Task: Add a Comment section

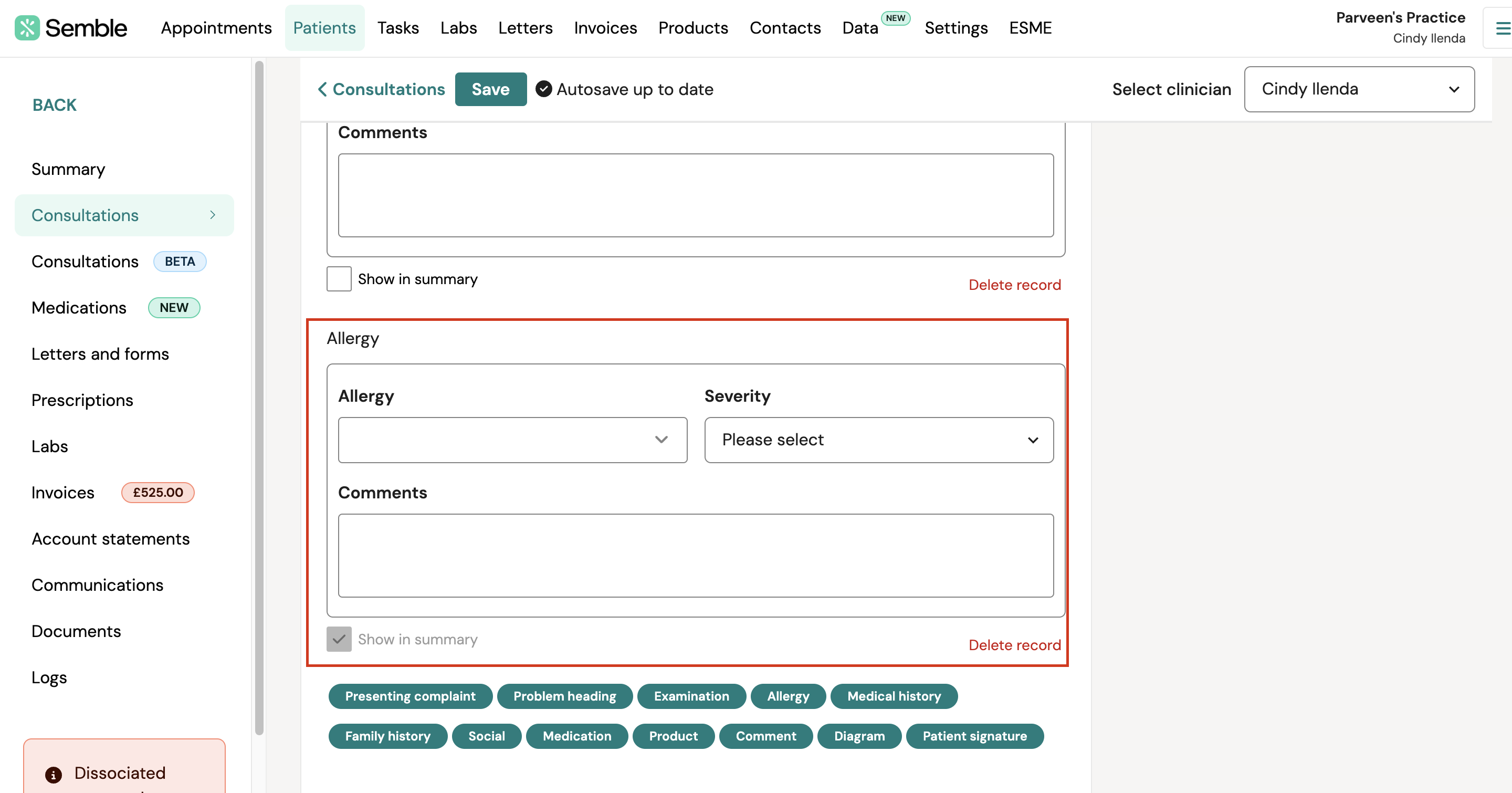Action: coord(766,736)
